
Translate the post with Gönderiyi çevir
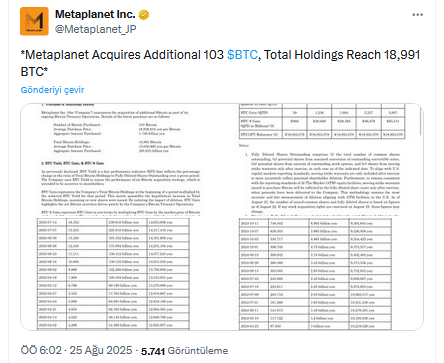coord(52,90)
